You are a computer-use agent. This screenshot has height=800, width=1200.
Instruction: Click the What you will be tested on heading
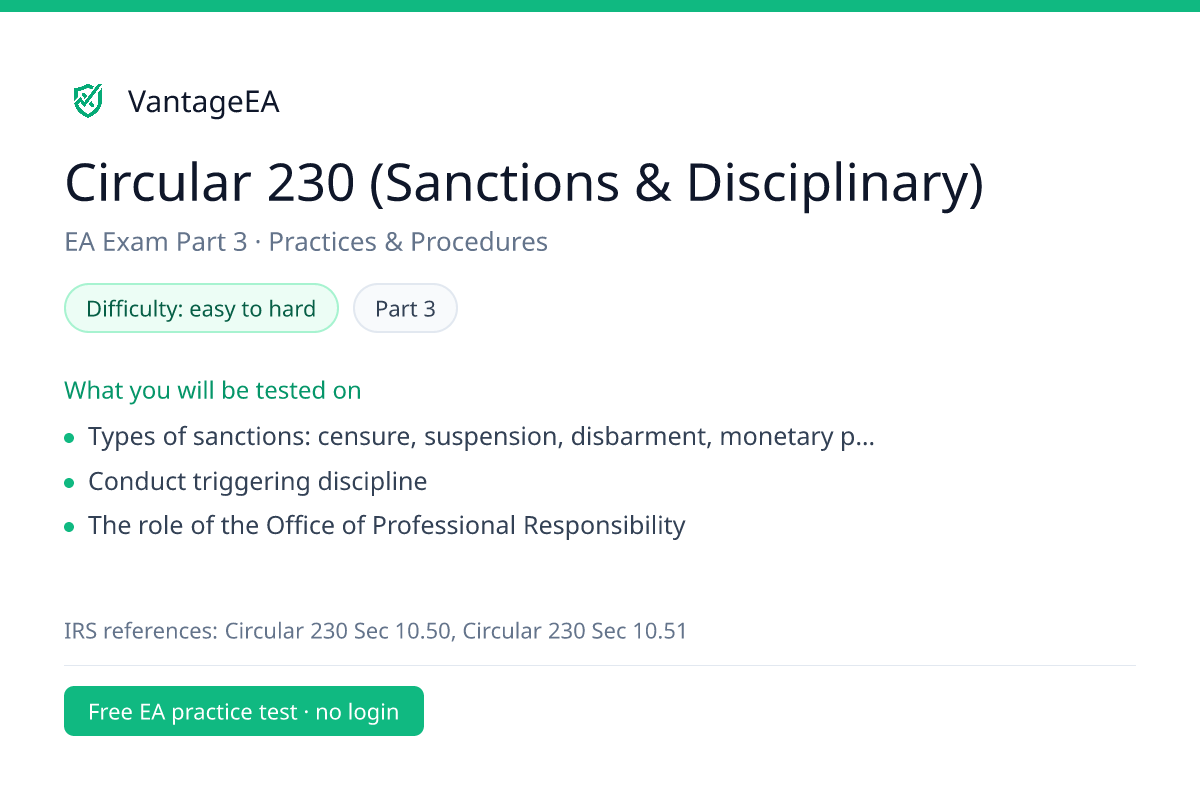pos(213,390)
